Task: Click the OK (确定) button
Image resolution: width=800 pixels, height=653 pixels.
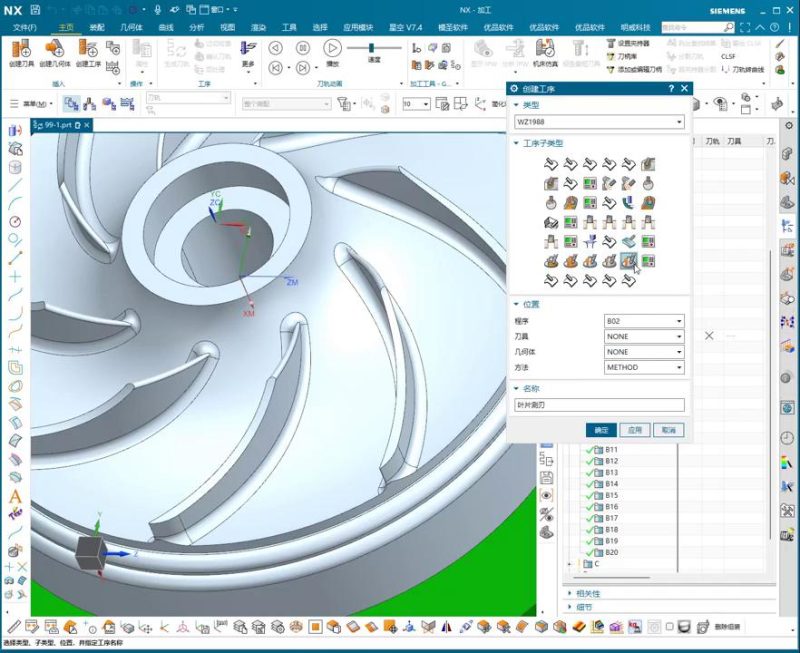Action: click(601, 429)
